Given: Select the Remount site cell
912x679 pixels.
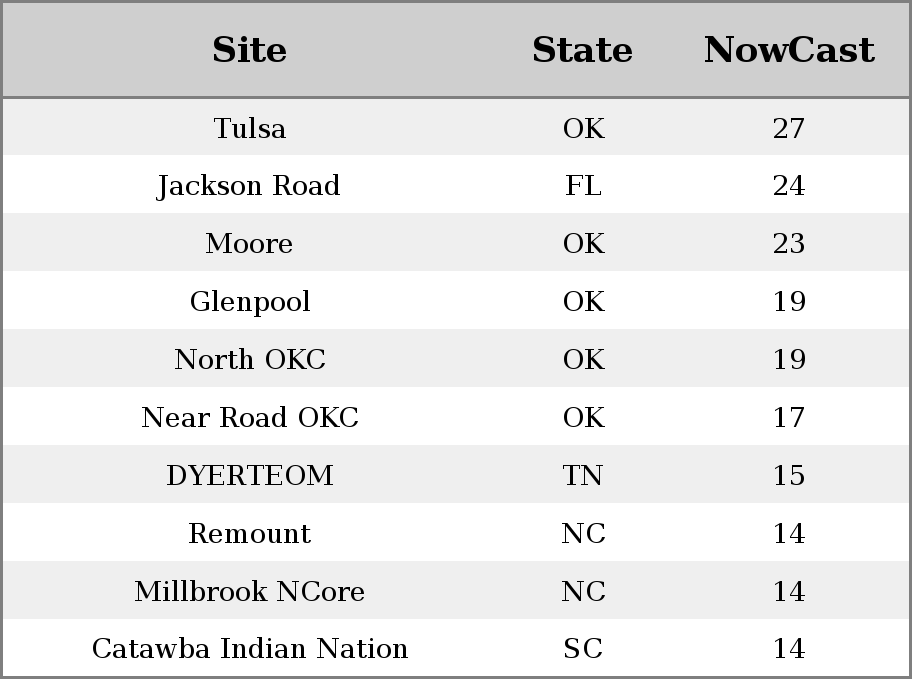Looking at the screenshot, I should click(250, 534).
